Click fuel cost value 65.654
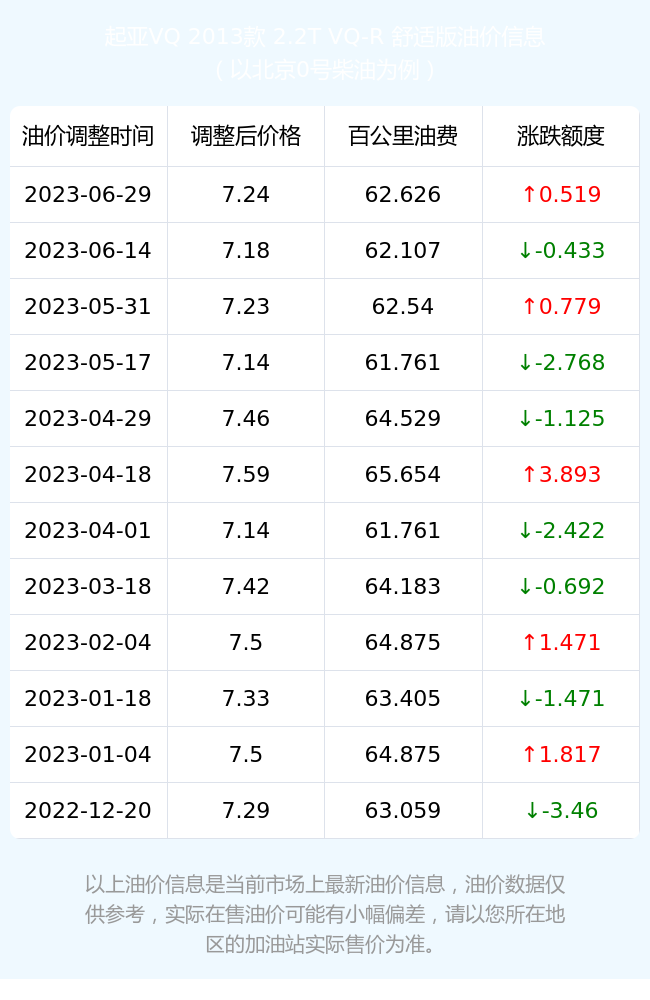650x1000 pixels. (x=403, y=474)
